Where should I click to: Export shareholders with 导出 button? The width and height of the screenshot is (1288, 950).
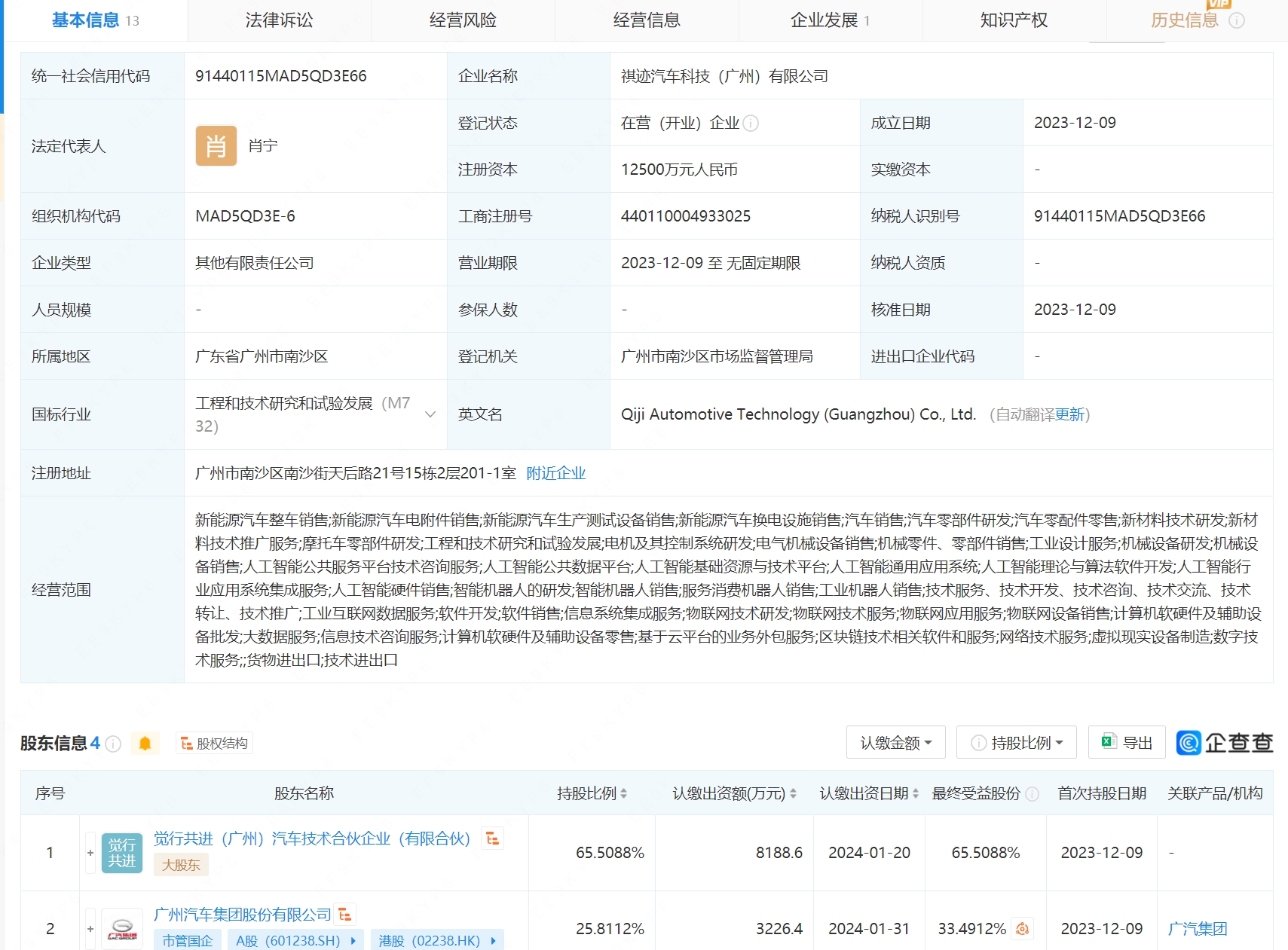click(1127, 743)
